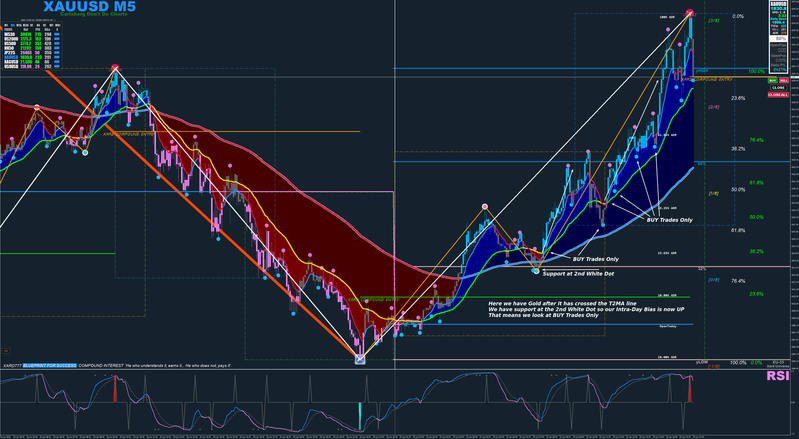Screen dimensions: 799x439
Task: Click the cyan spike in the RSI subwindow
Action: (360, 416)
